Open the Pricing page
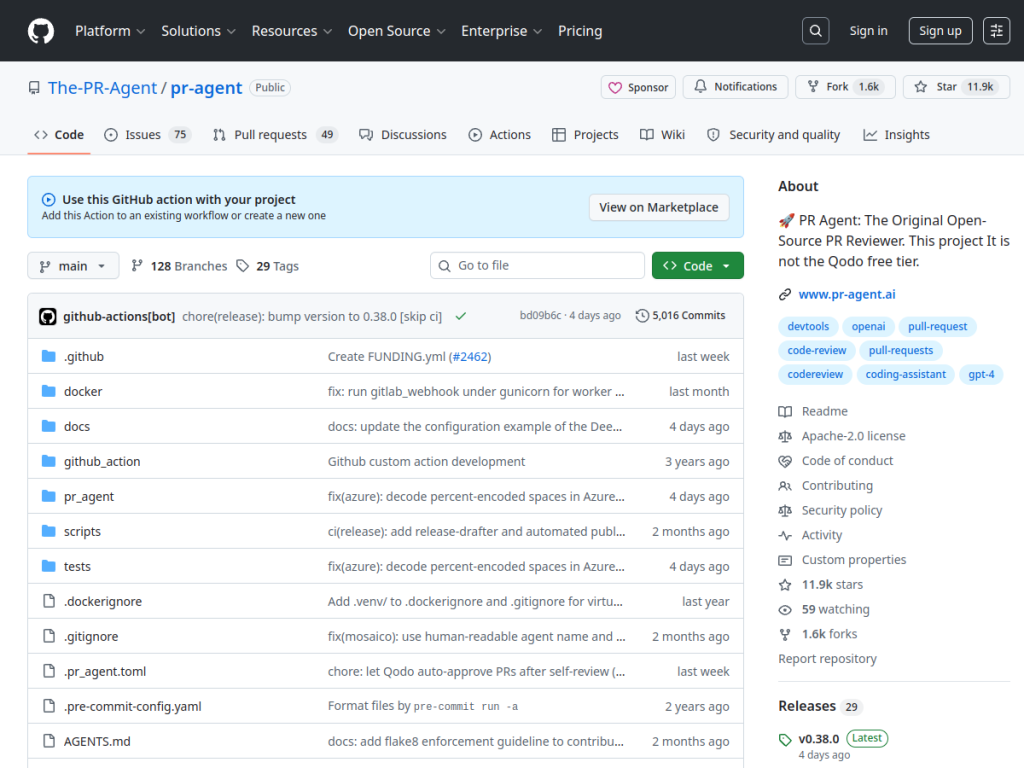The image size is (1024, 768). [x=580, y=31]
